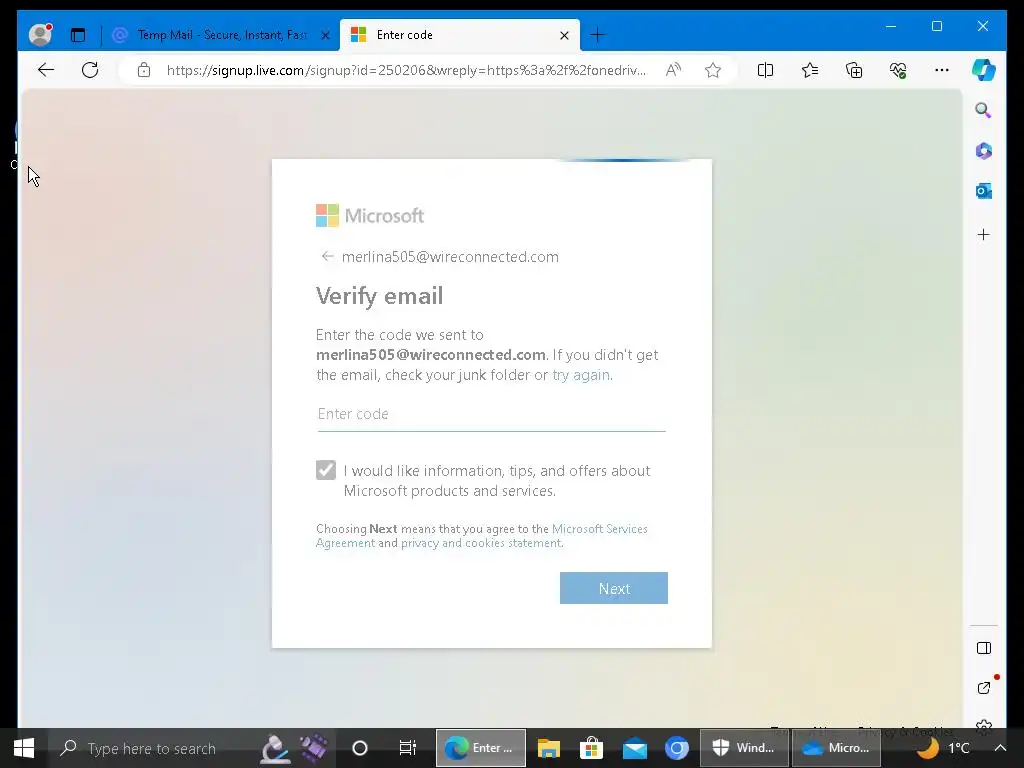Open Collections panel
1024x768 pixels.
[854, 70]
